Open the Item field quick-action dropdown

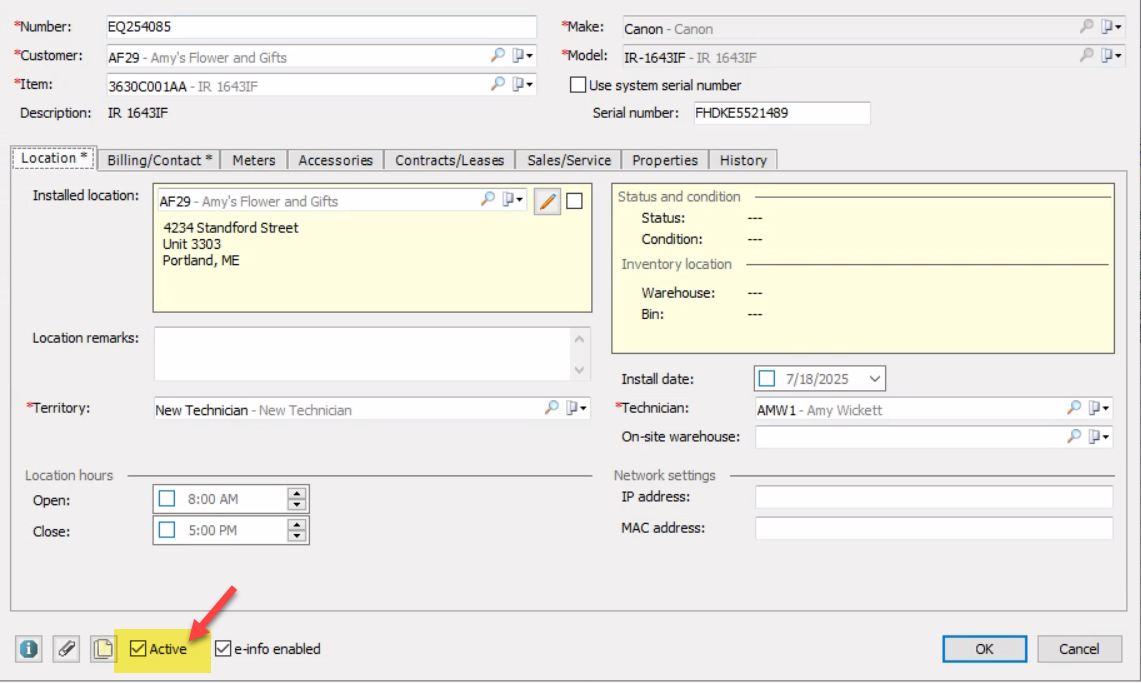tap(522, 84)
